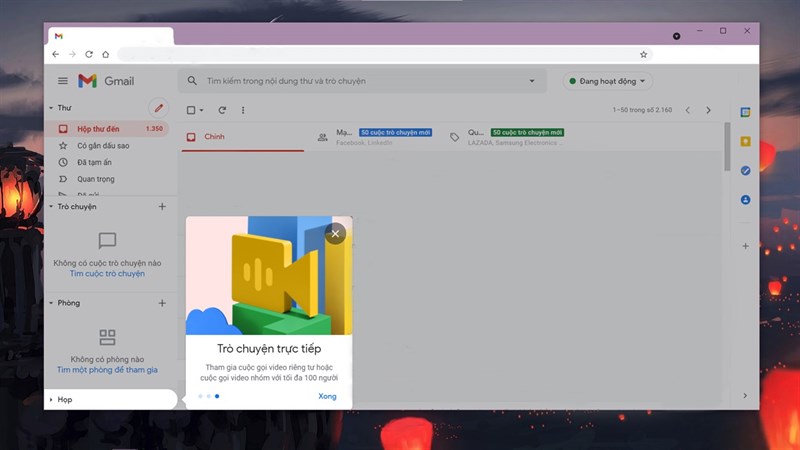This screenshot has height=450, width=800.
Task: Switch to the Chính tab
Action: point(243,137)
